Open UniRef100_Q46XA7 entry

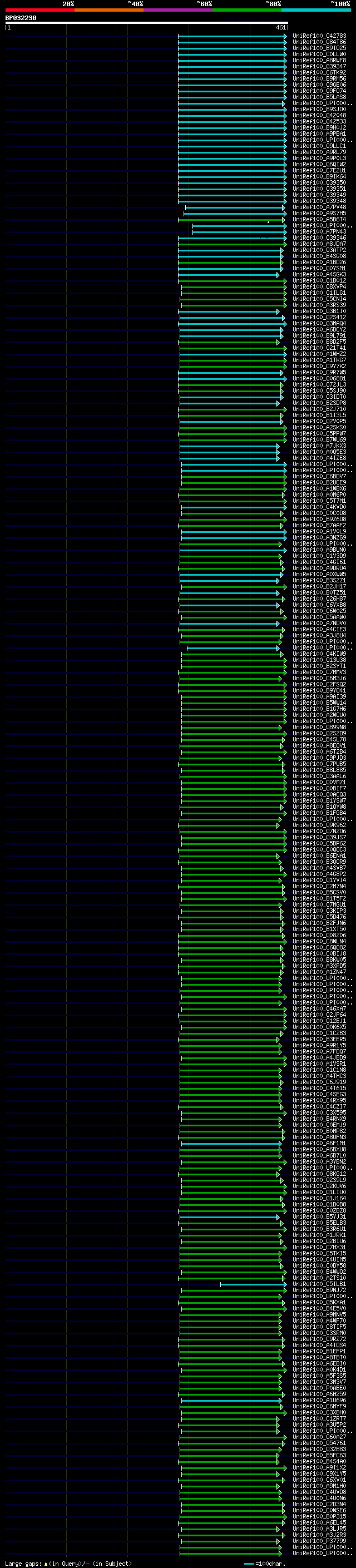point(319,1009)
